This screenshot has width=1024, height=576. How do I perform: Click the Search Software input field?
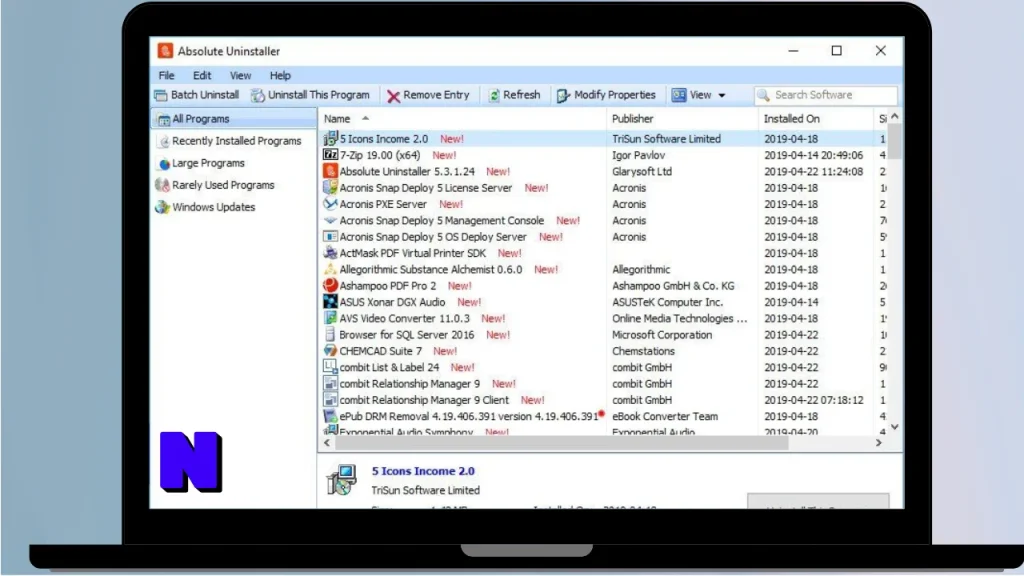tap(825, 95)
